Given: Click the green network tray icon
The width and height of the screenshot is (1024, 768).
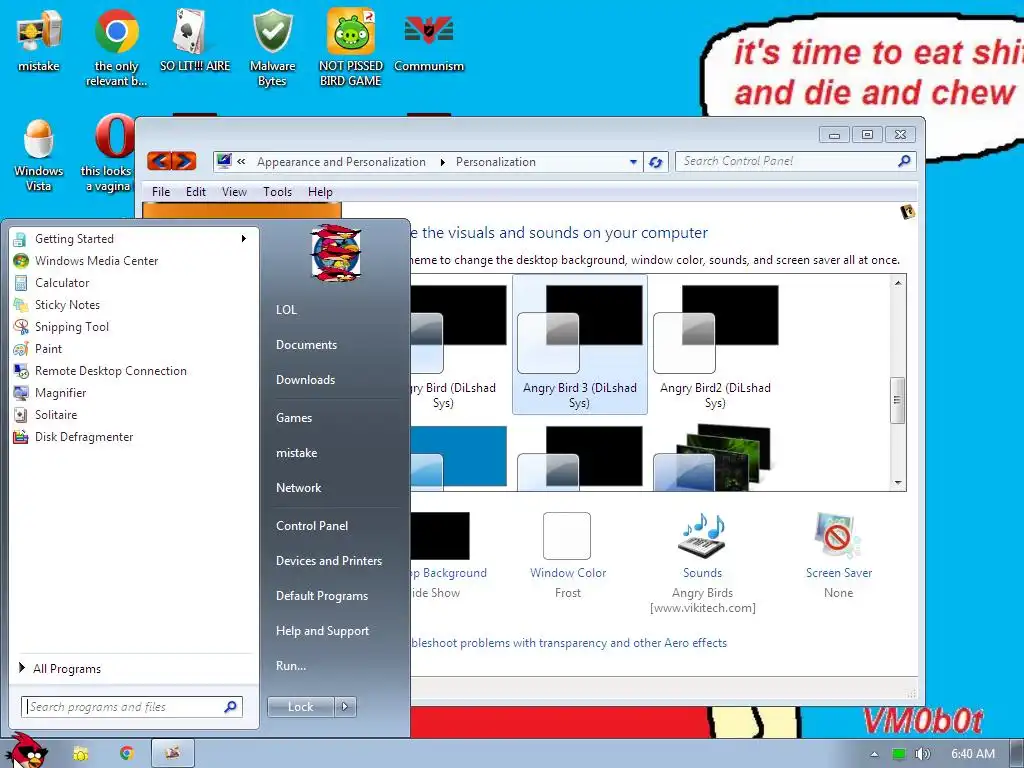Looking at the screenshot, I should 899,754.
